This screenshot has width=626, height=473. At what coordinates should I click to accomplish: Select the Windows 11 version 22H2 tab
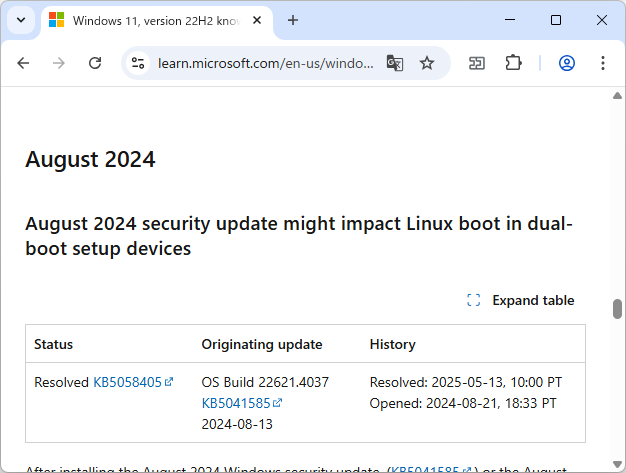pyautogui.click(x=156, y=21)
